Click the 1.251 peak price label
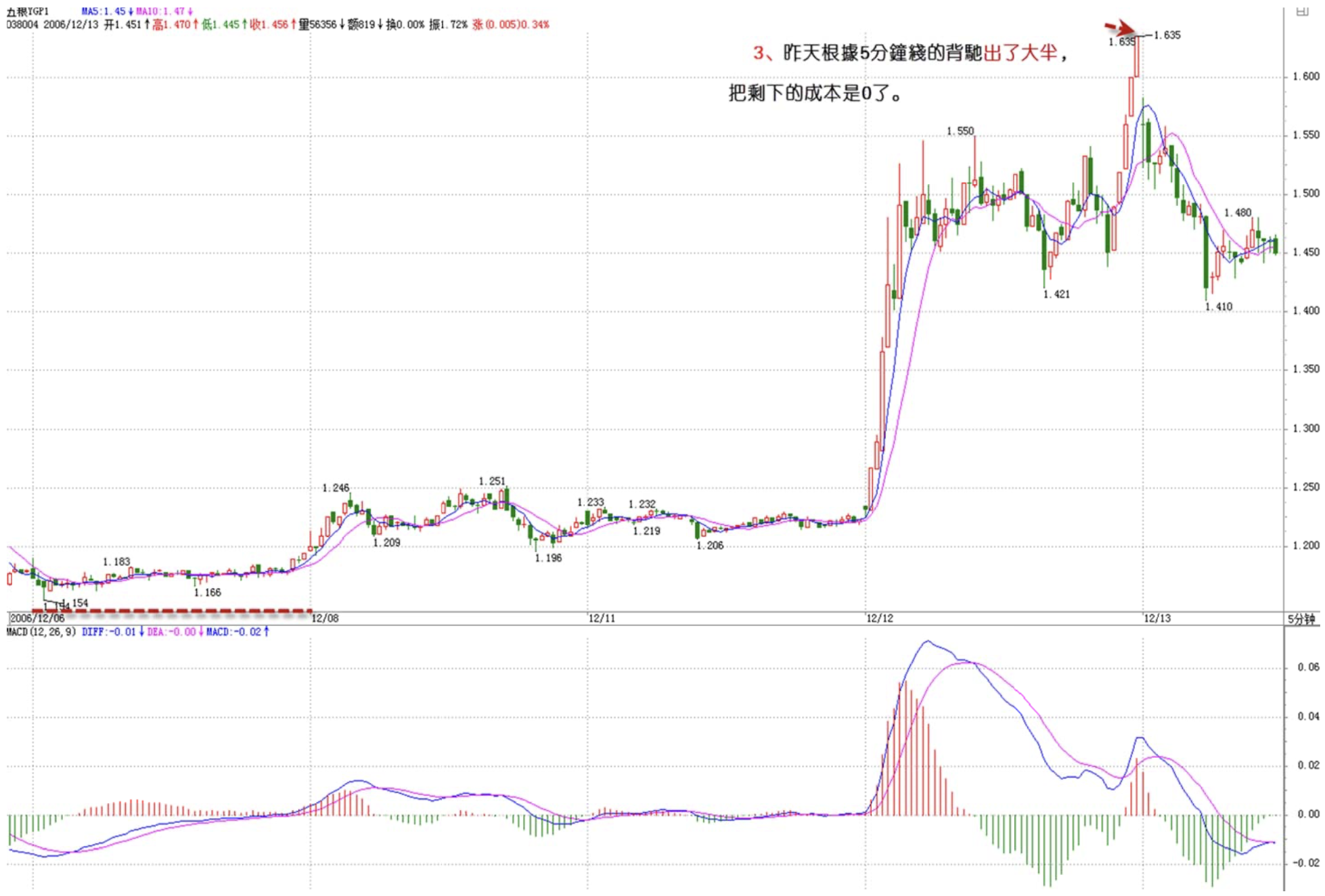 pos(492,481)
